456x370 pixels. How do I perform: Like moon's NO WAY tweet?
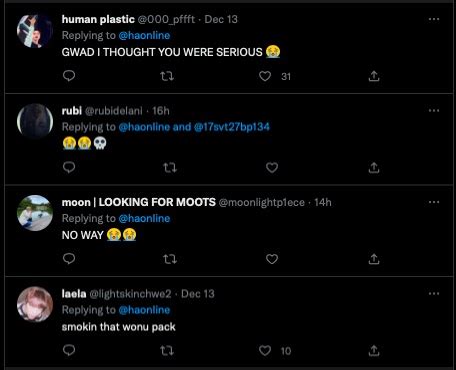pos(272,259)
